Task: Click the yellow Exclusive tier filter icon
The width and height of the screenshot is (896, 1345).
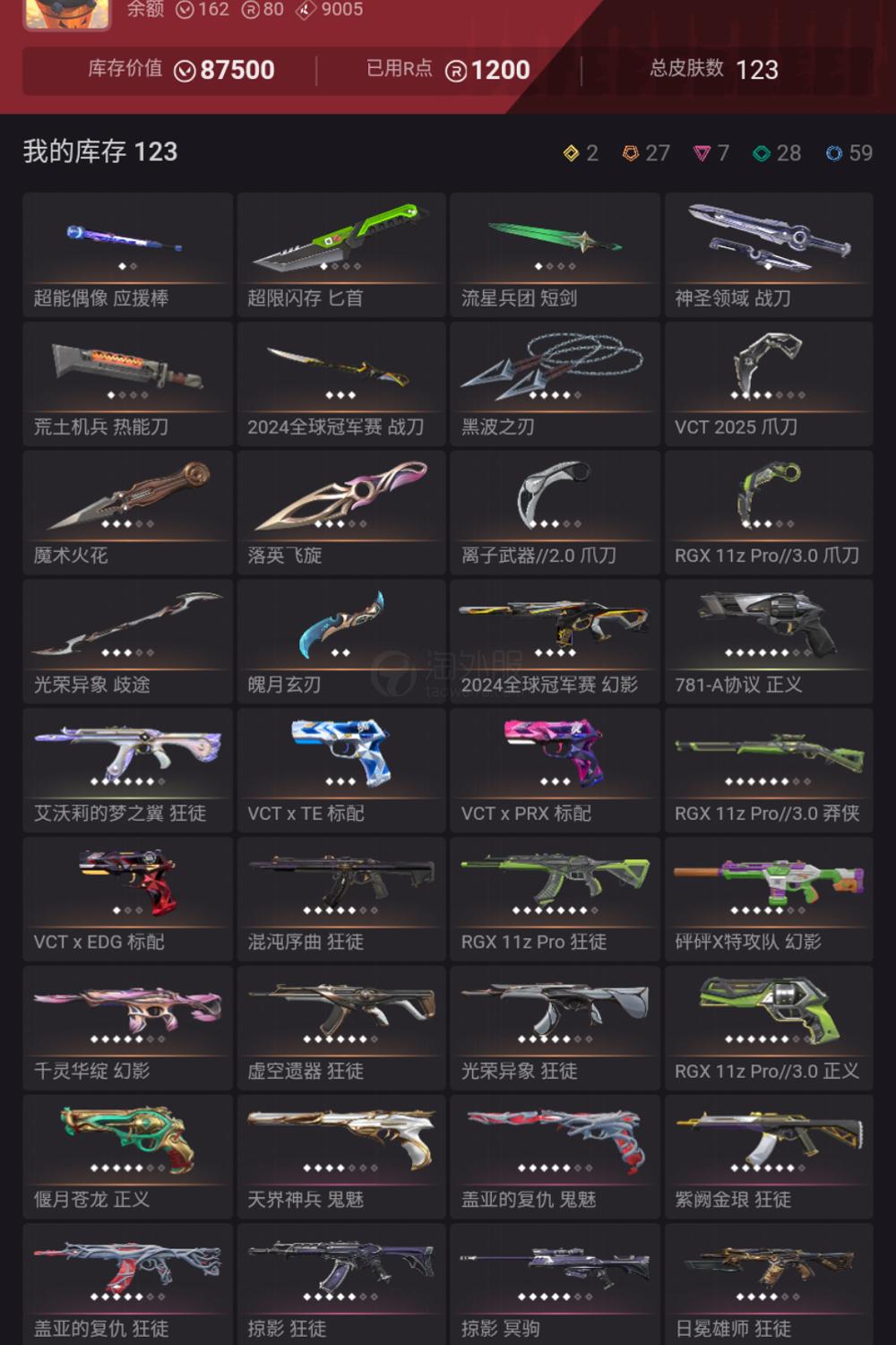Action: (571, 153)
